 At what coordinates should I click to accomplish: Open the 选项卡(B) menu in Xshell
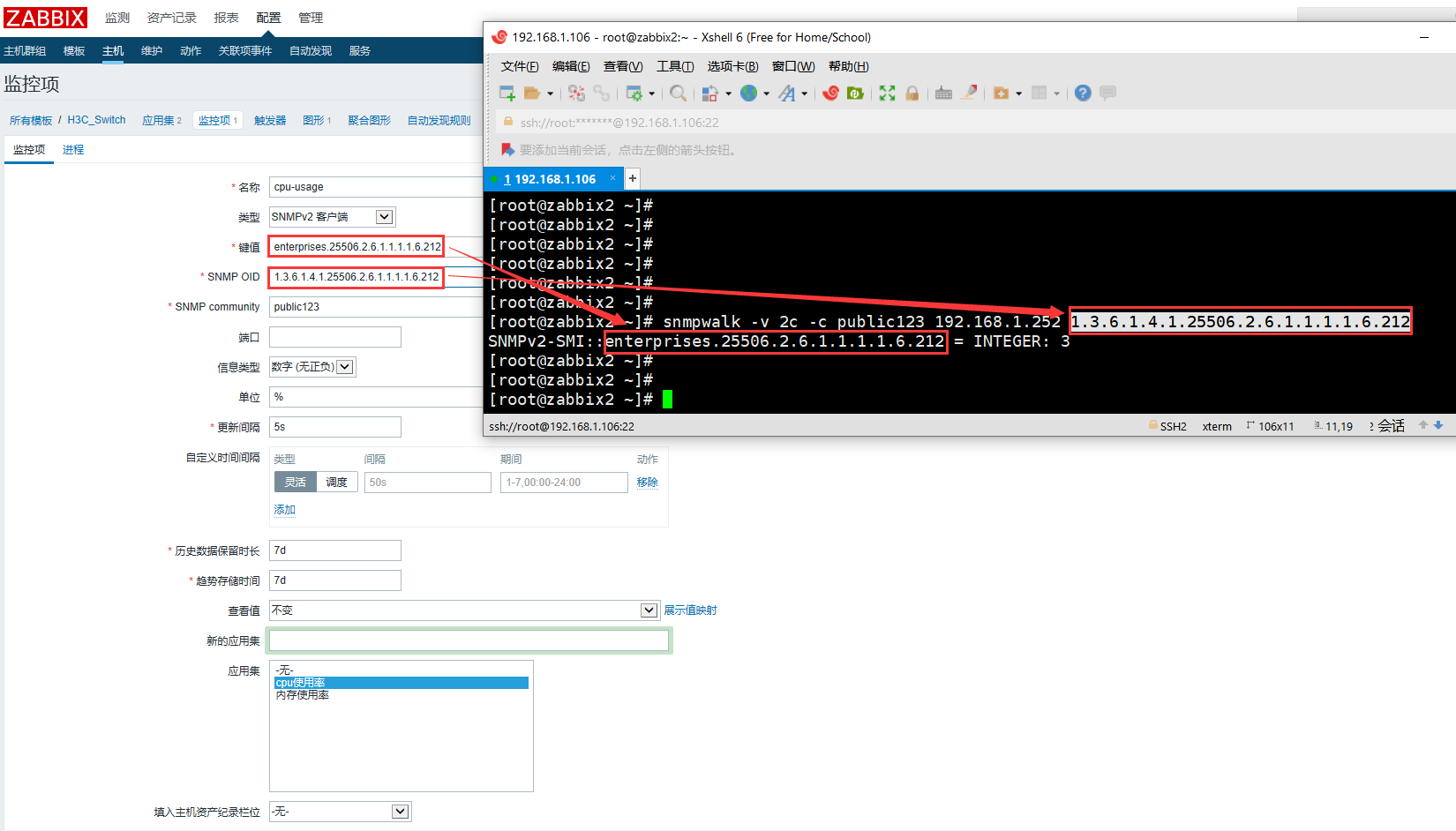point(732,66)
